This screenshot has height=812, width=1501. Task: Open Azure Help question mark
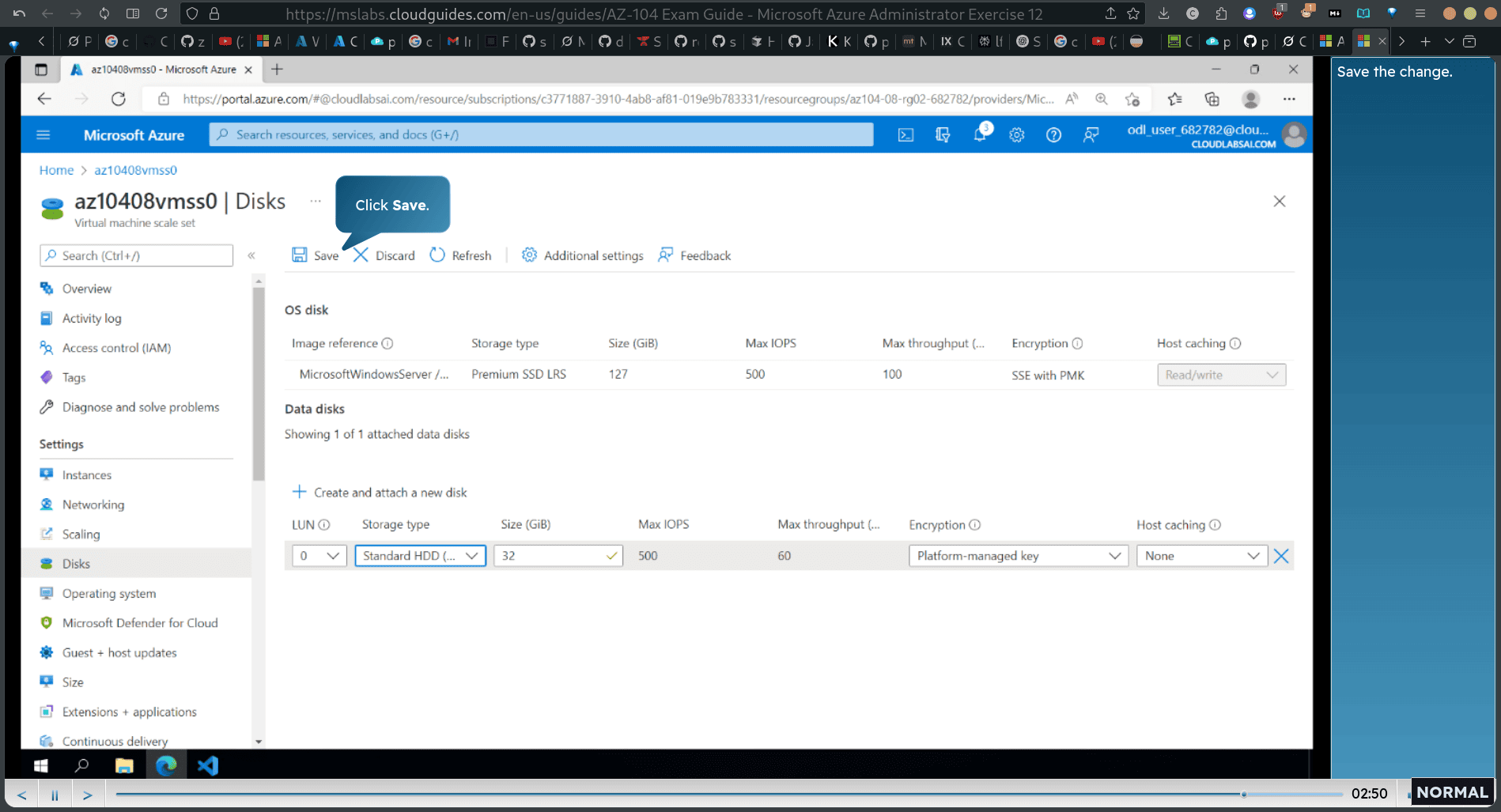point(1053,135)
